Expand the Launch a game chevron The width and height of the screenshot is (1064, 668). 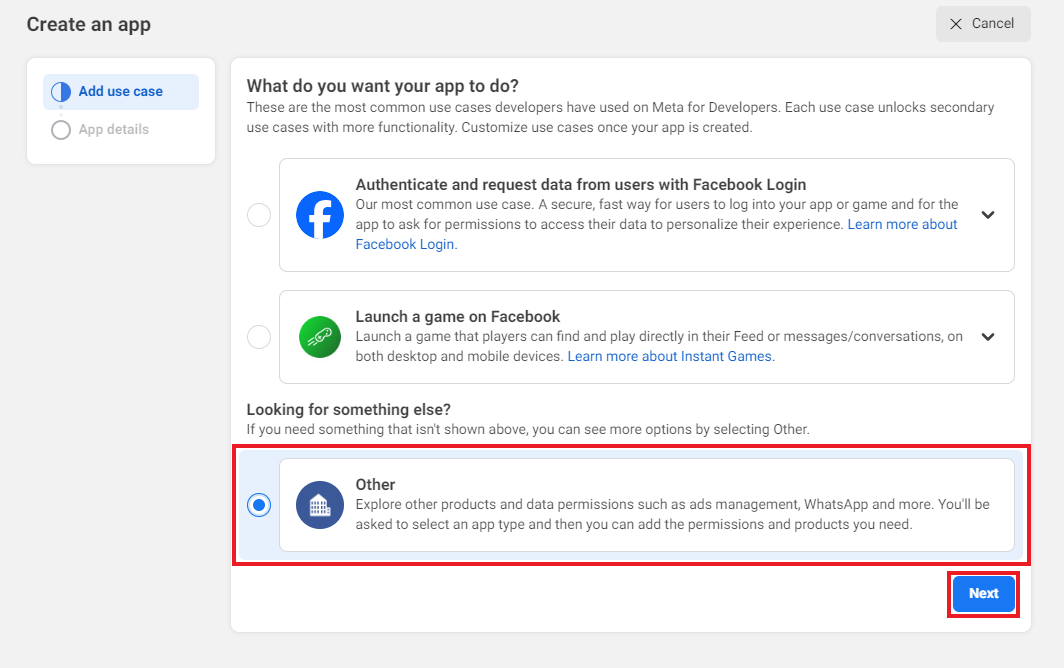click(x=988, y=337)
